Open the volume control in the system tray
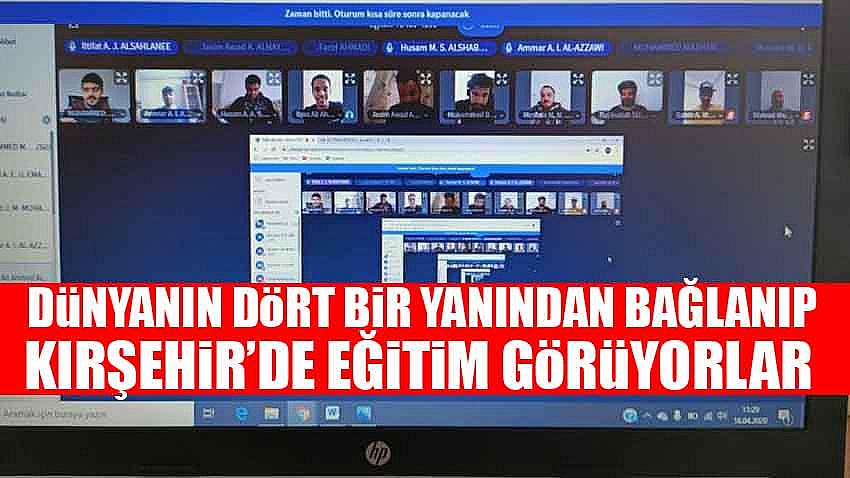 [722, 416]
